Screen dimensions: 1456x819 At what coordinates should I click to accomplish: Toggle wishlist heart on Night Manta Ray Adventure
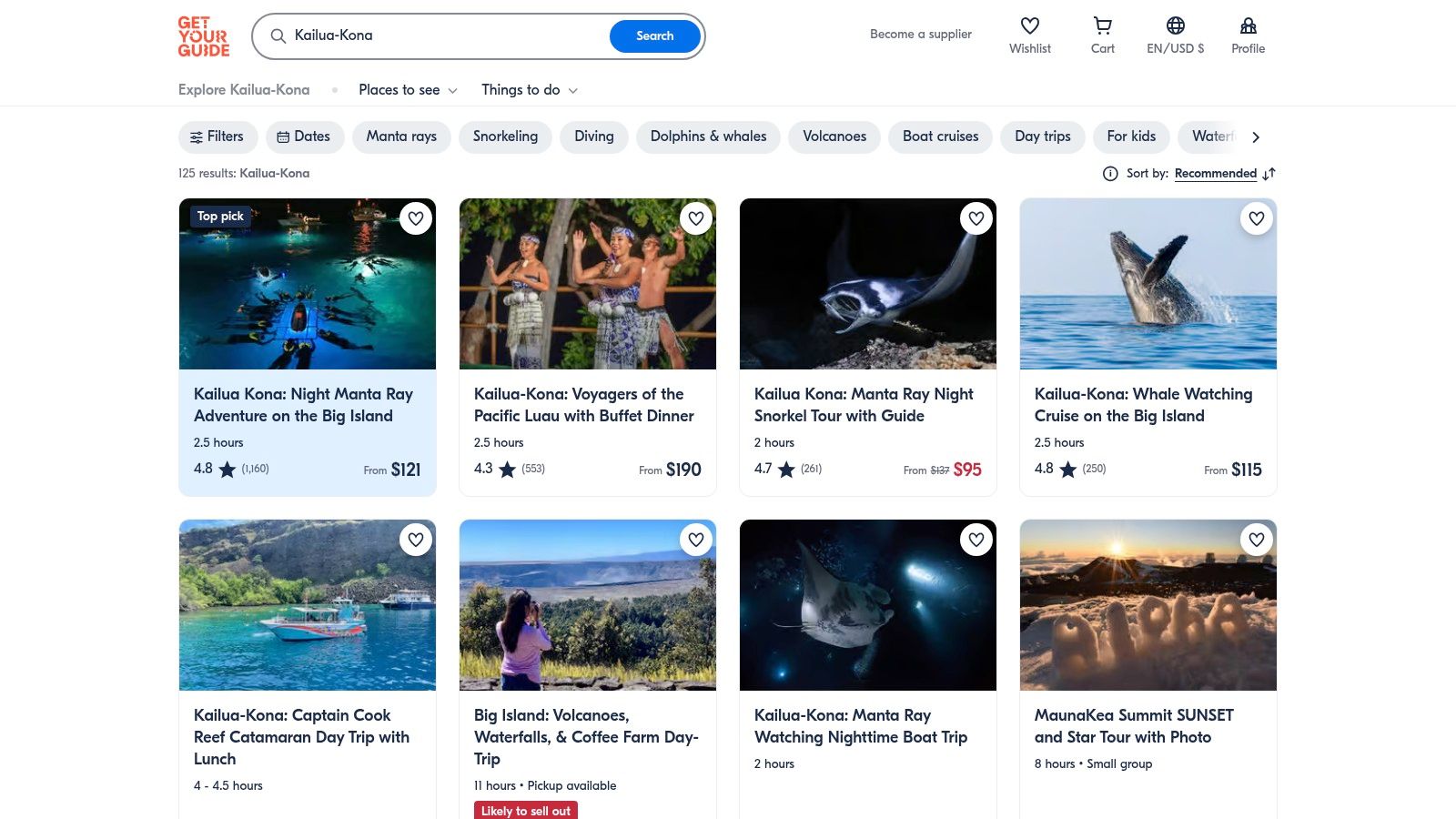pyautogui.click(x=416, y=218)
